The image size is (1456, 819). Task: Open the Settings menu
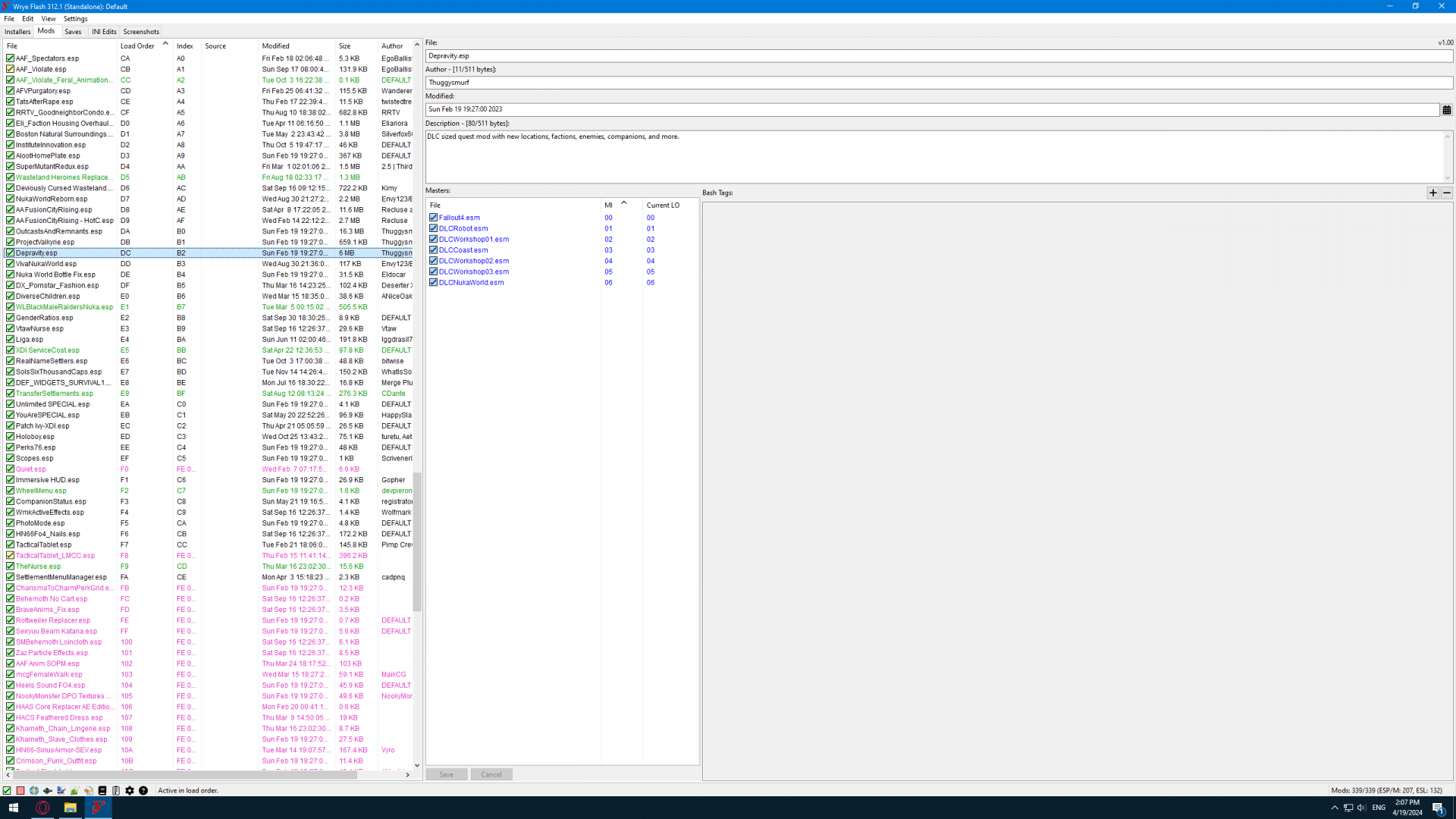pos(75,19)
